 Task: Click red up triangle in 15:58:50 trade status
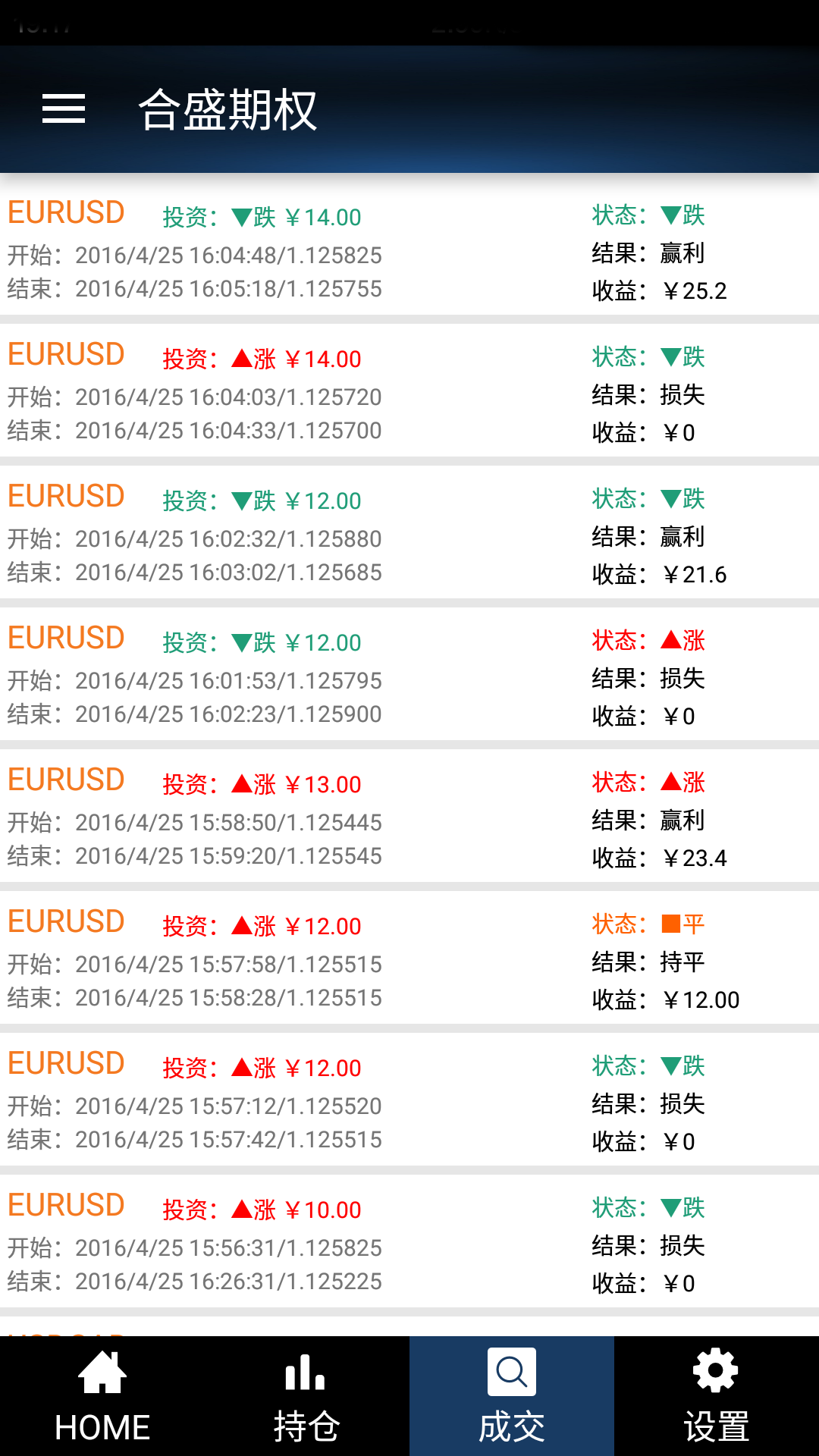(671, 782)
